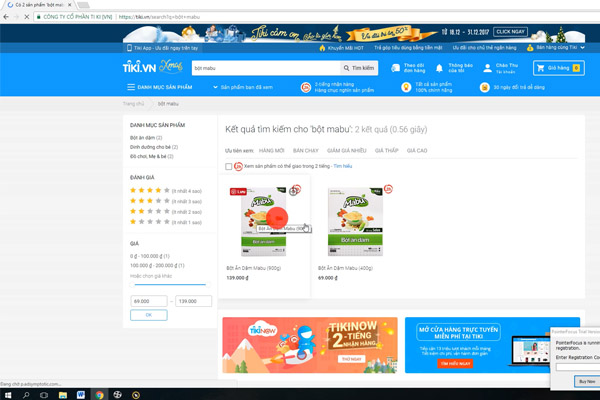
Task: Click the 2-hour delivery badge icon in header
Action: click(306, 88)
